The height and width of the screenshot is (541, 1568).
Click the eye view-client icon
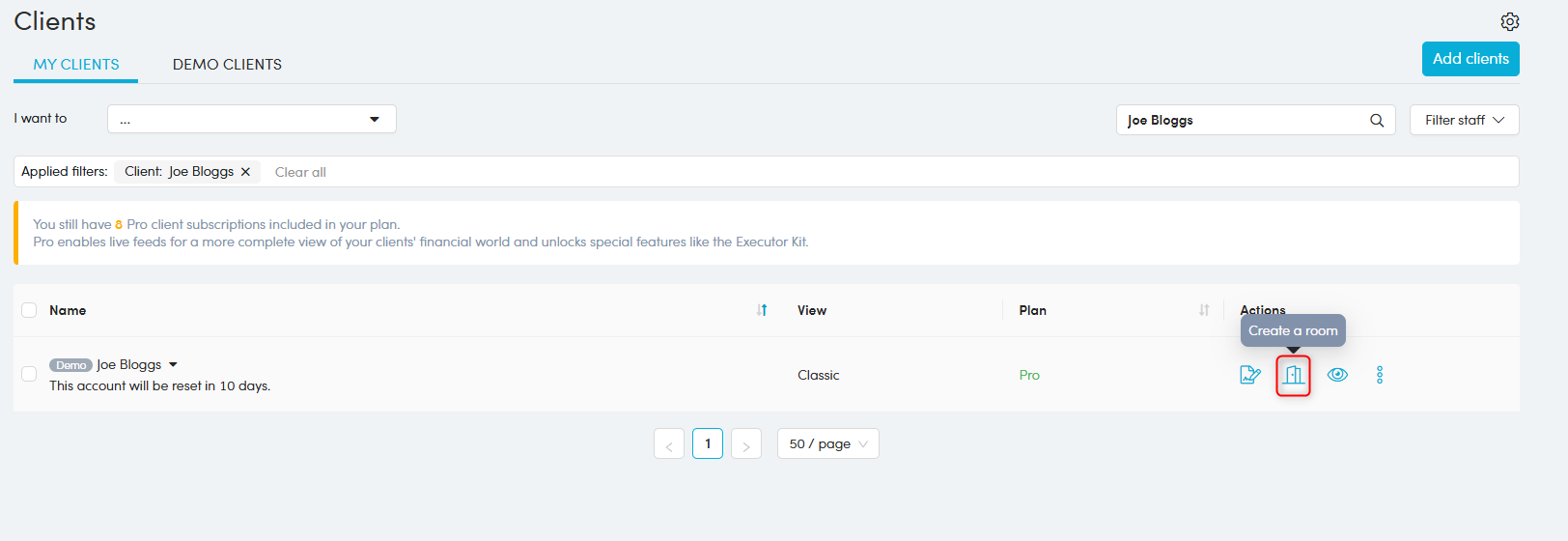pos(1337,375)
